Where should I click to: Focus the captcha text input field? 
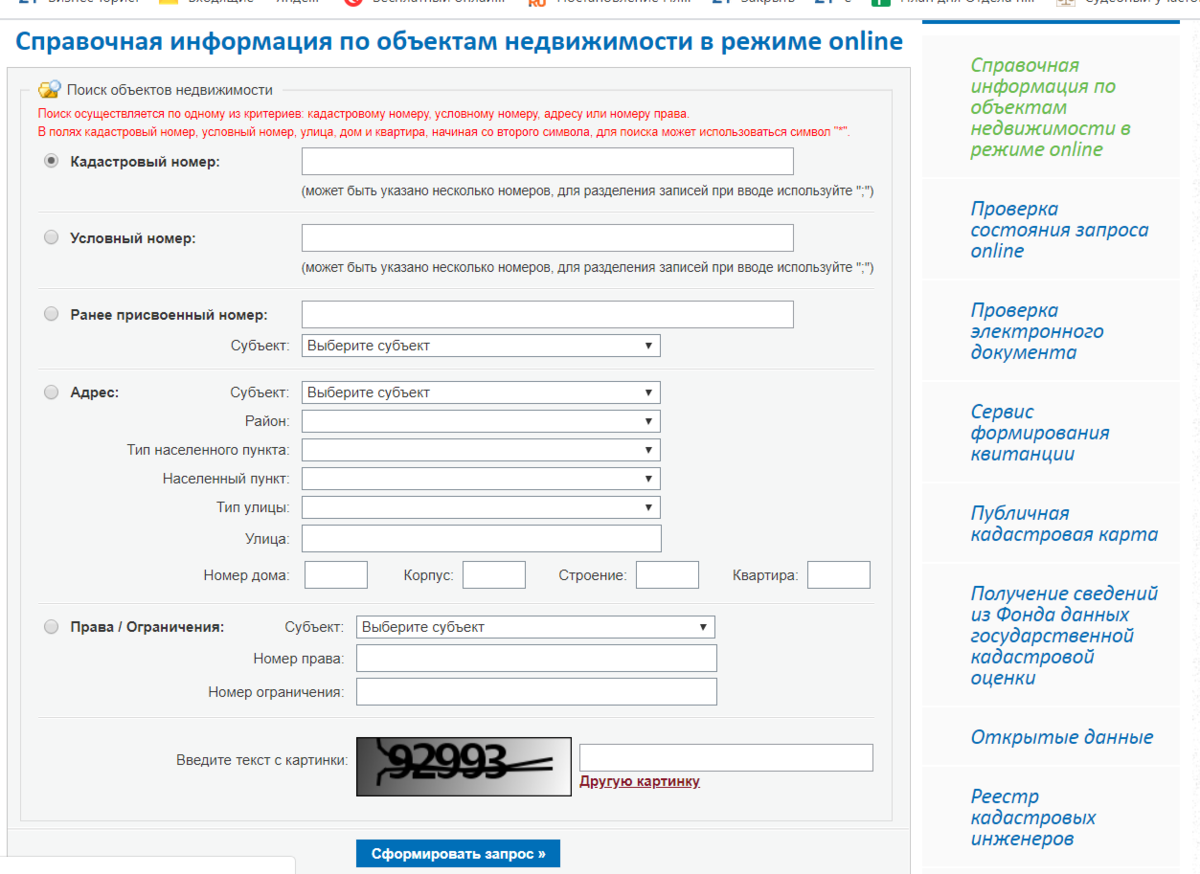point(726,758)
